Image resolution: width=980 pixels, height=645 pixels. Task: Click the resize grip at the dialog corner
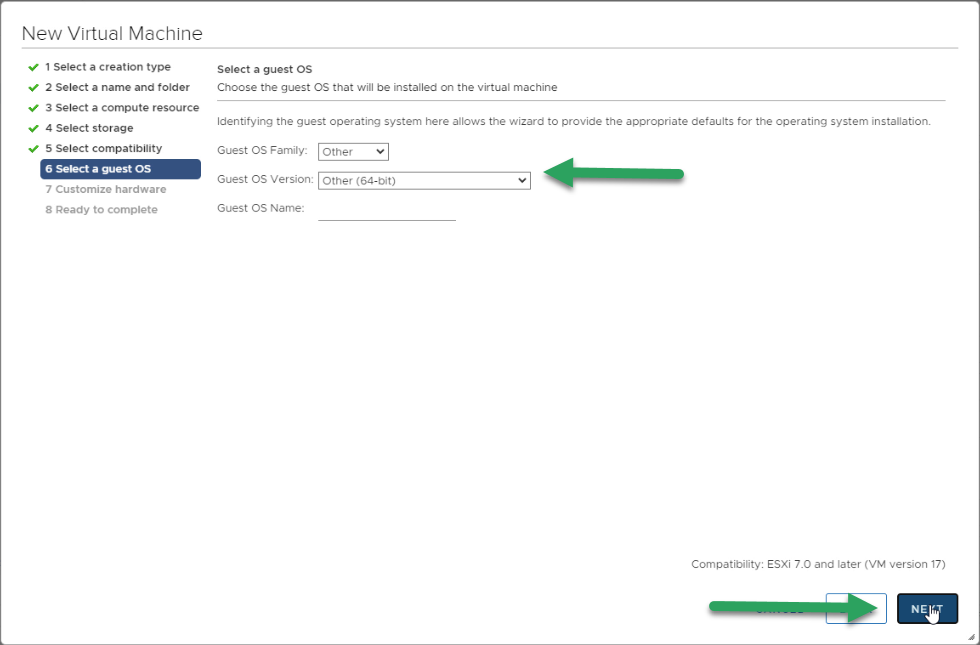pos(971,636)
